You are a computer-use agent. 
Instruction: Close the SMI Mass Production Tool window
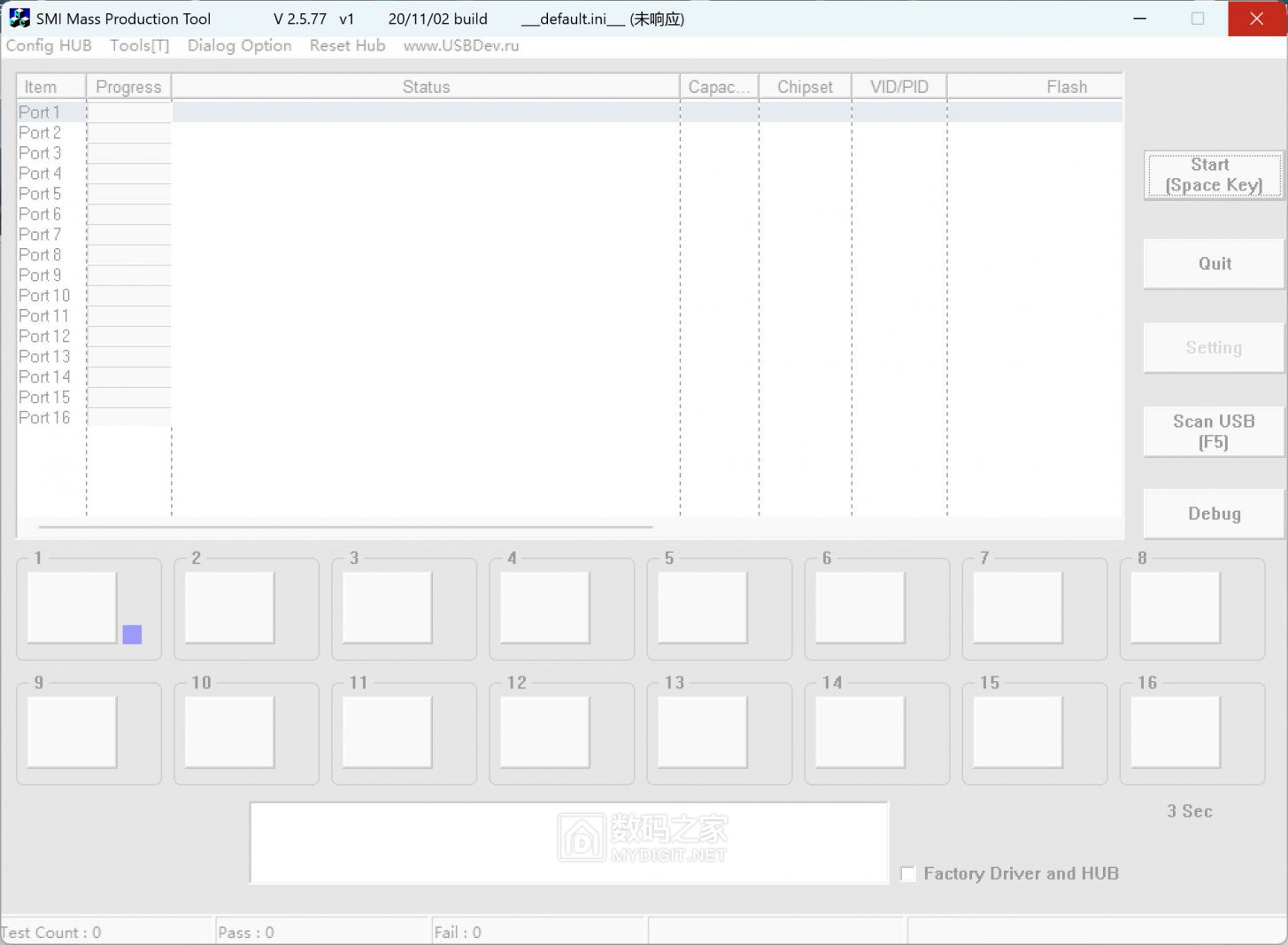click(x=1257, y=19)
